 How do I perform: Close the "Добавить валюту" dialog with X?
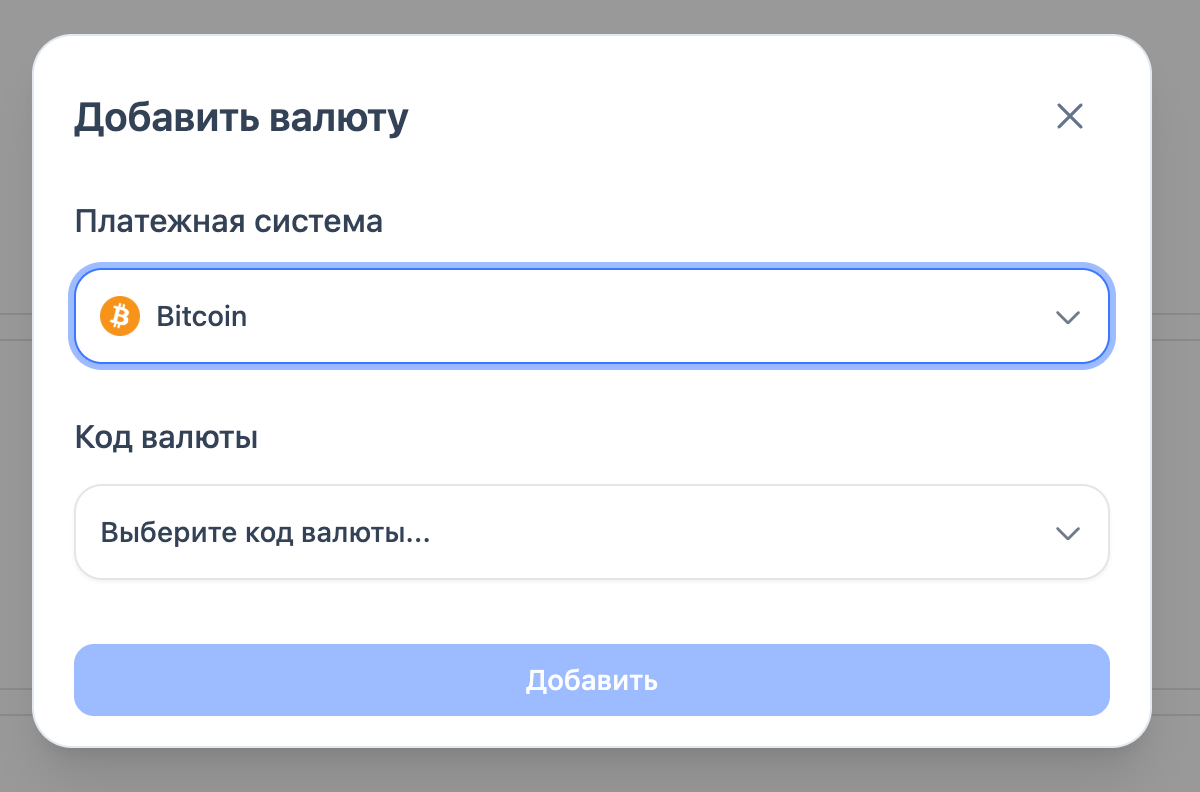coord(1070,117)
